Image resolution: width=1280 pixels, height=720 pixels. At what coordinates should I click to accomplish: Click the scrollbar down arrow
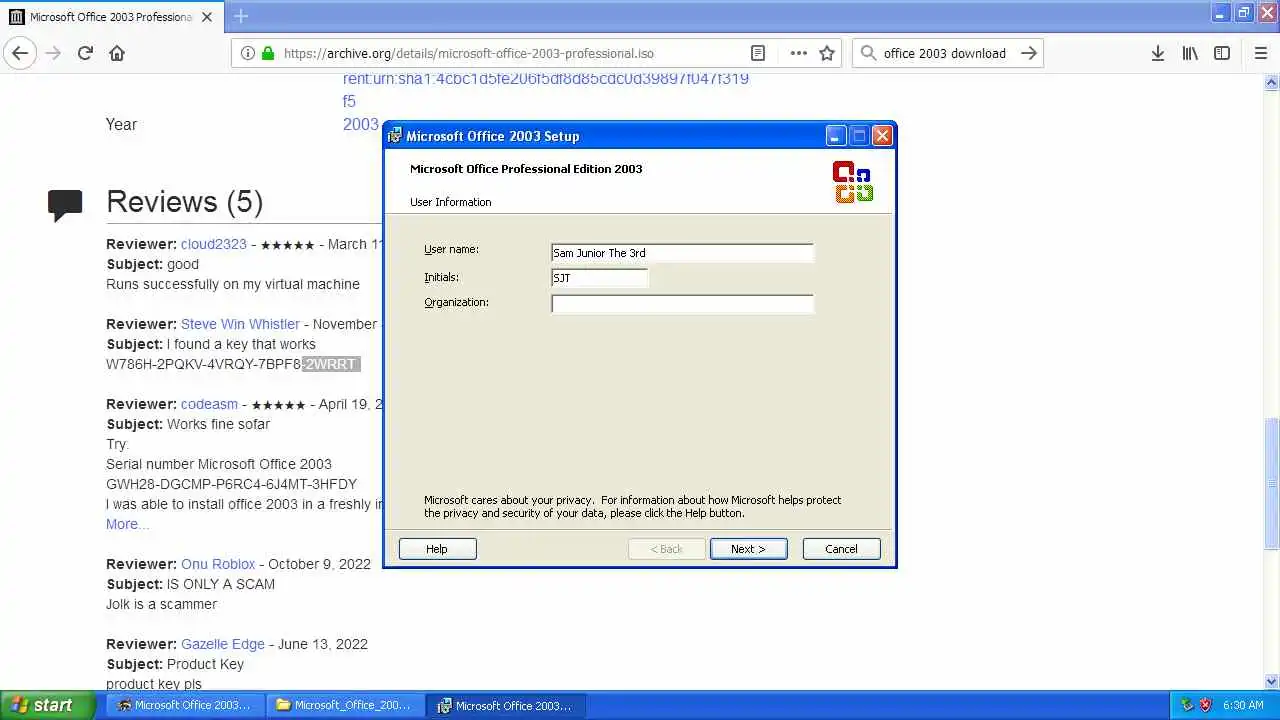coord(1272,682)
